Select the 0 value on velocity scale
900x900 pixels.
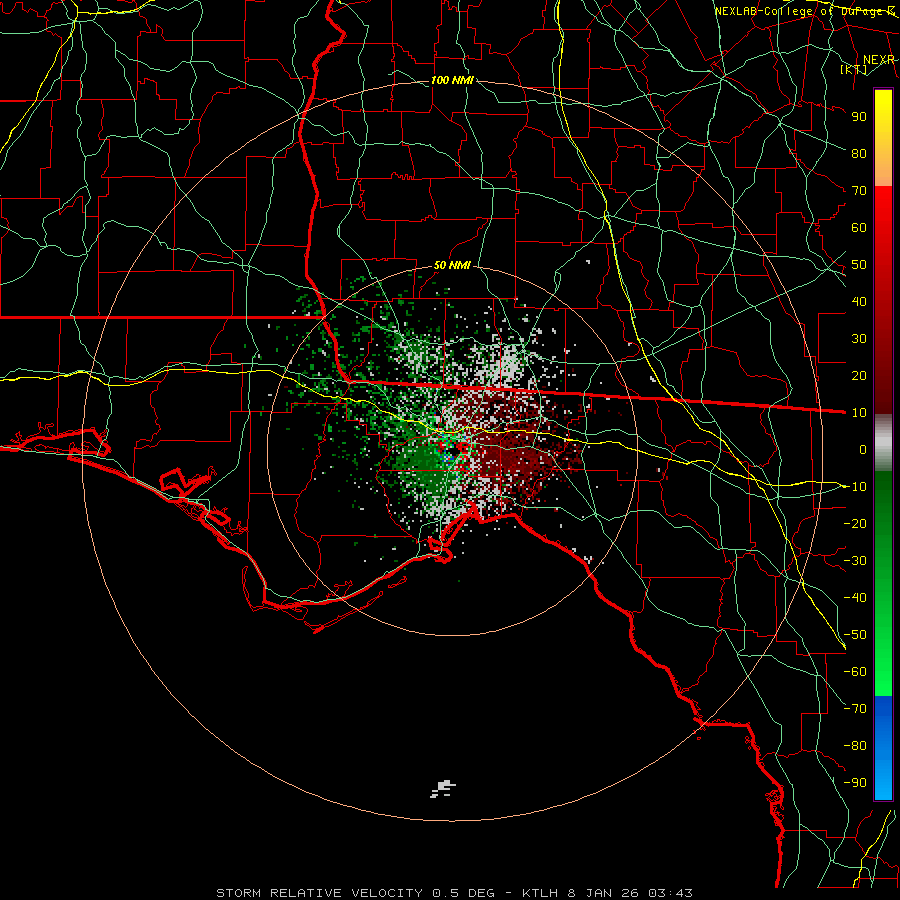pos(863,450)
